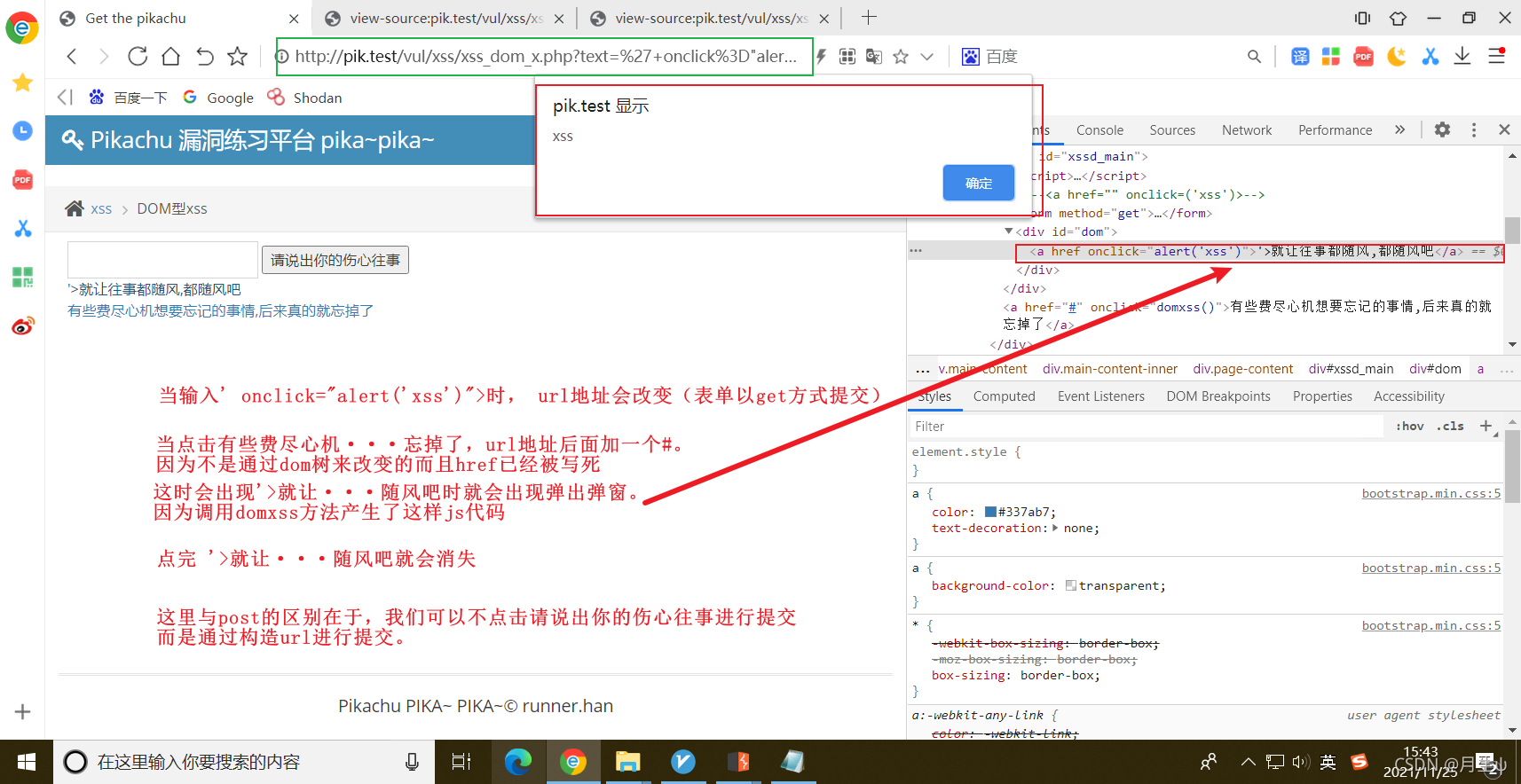The width and height of the screenshot is (1521, 784).
Task: Toggle night mode moon icon
Action: 1397,57
